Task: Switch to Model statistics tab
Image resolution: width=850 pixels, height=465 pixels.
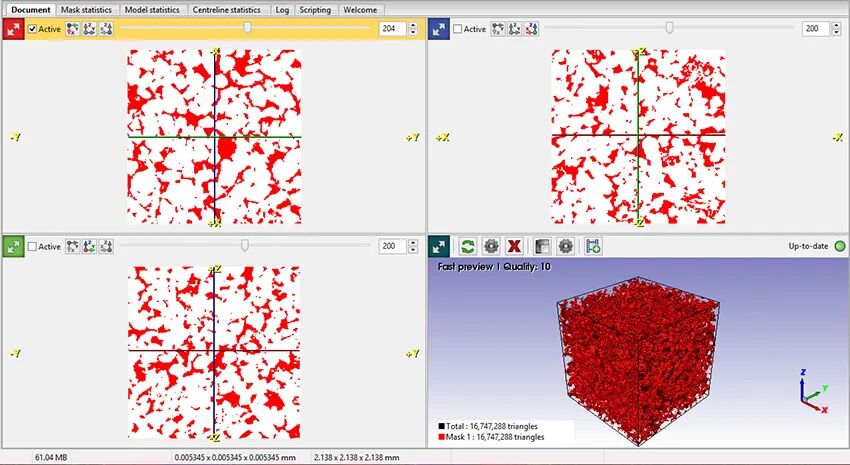Action: pos(152,10)
